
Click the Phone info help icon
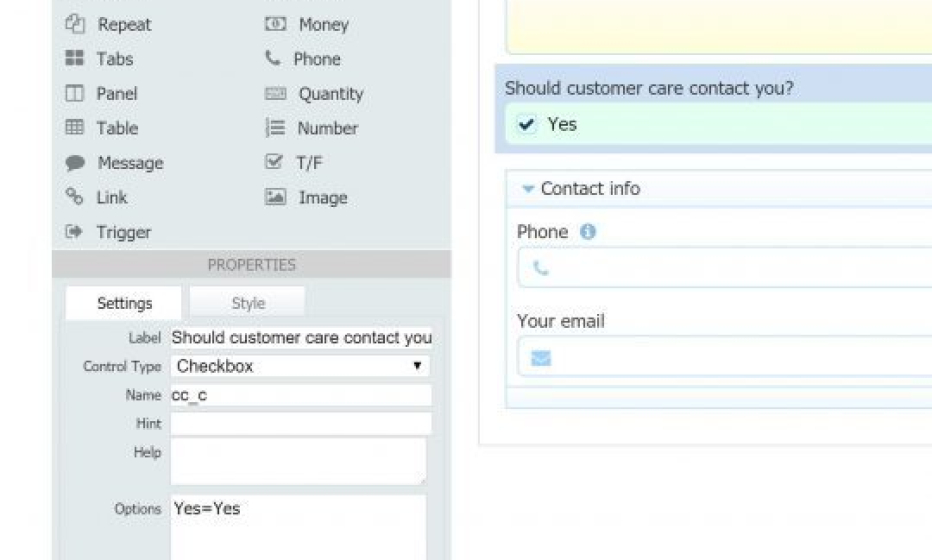(x=587, y=231)
